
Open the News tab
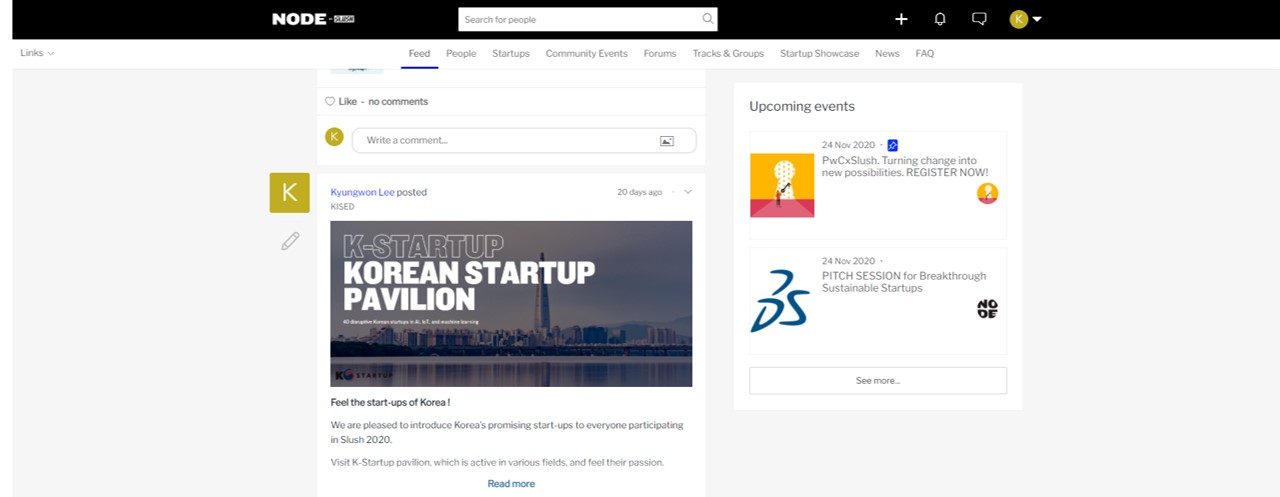pos(887,54)
